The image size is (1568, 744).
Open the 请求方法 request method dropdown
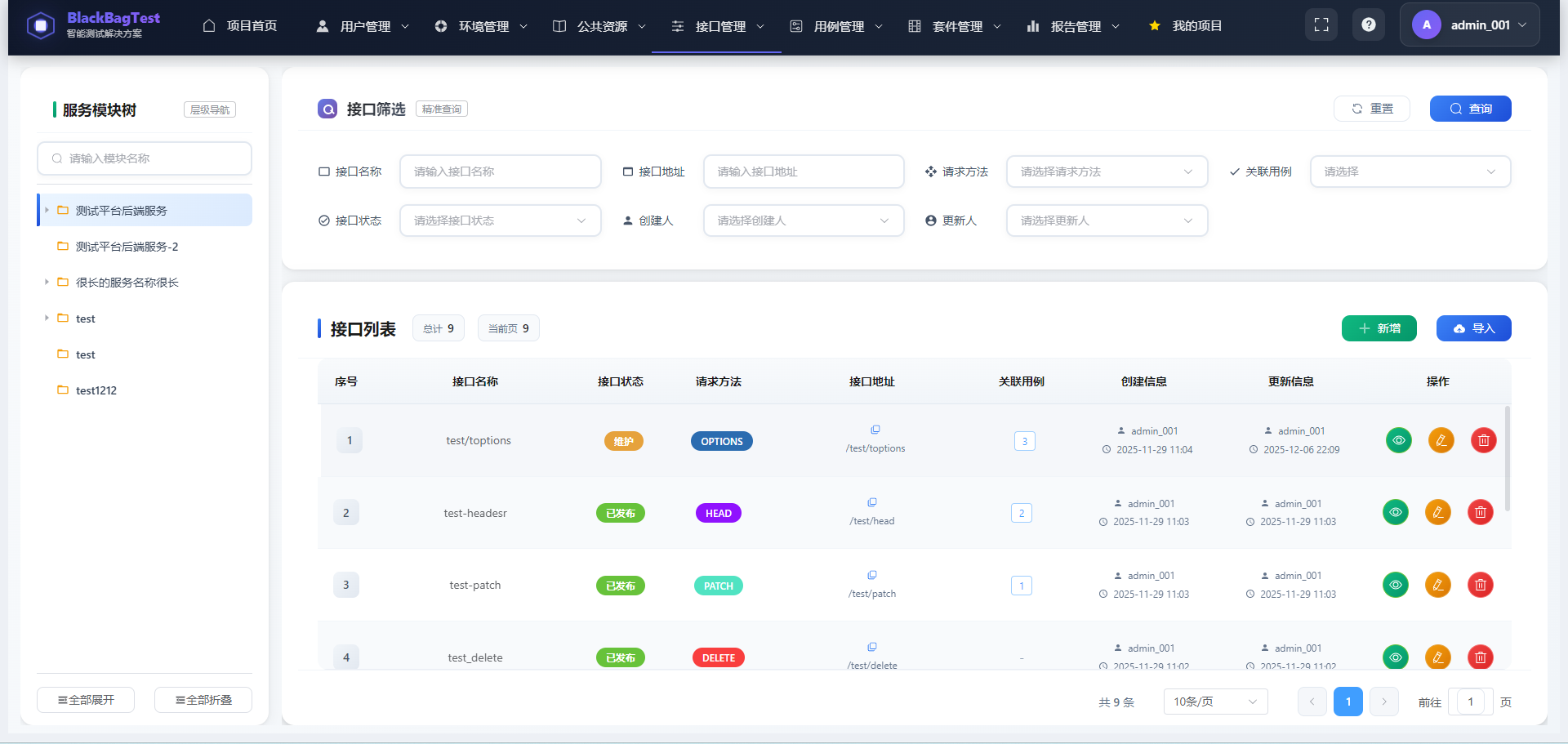(1107, 172)
